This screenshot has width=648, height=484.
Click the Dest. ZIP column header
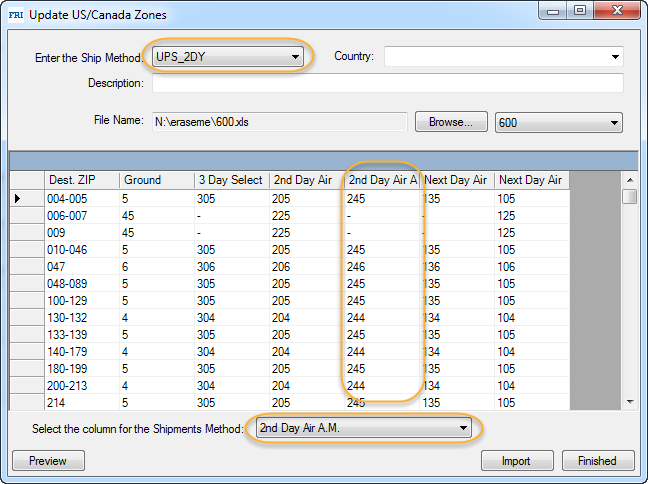81,180
